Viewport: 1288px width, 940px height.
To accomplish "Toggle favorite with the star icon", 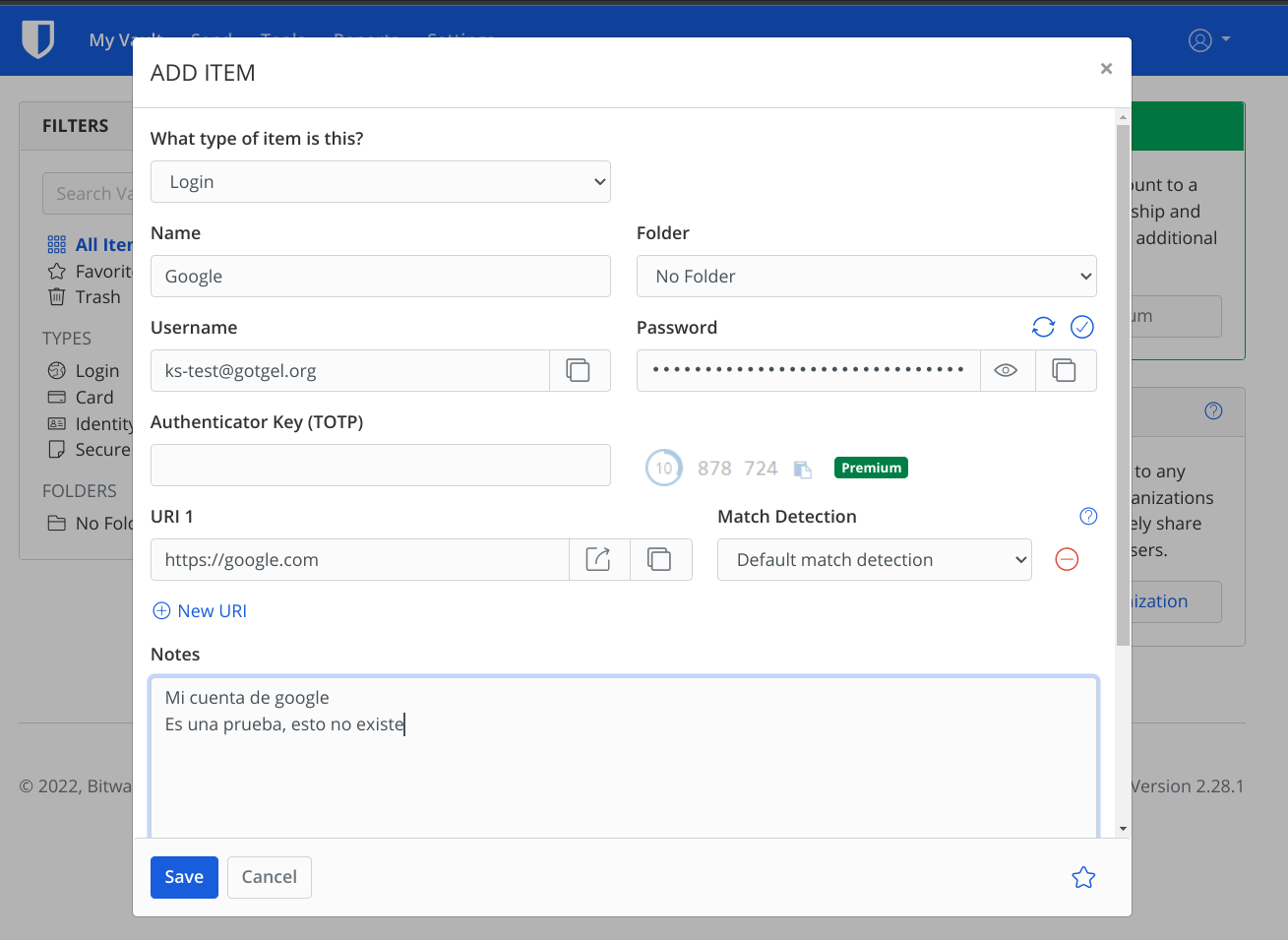I will [x=1083, y=877].
